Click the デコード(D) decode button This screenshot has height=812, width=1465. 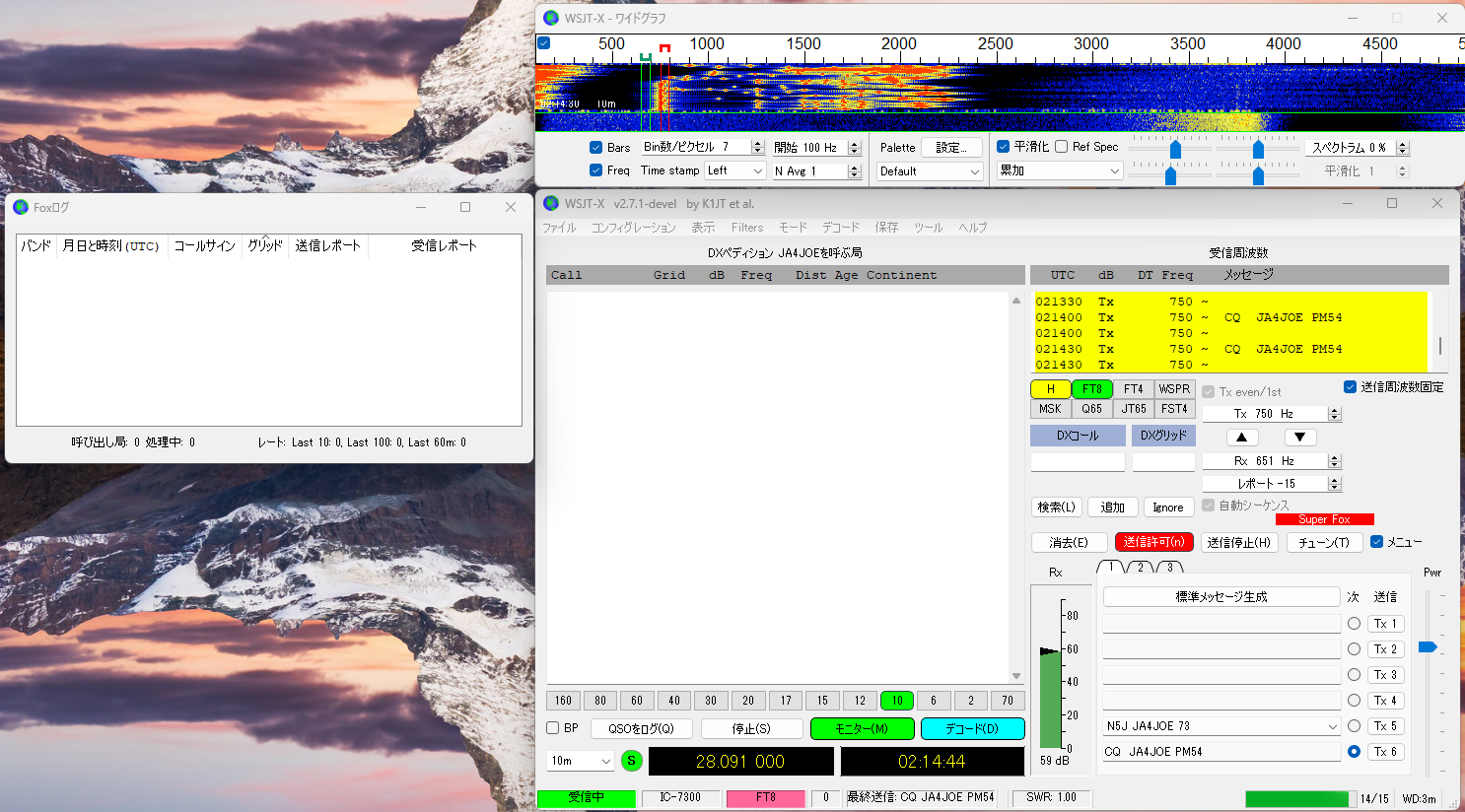[972, 728]
